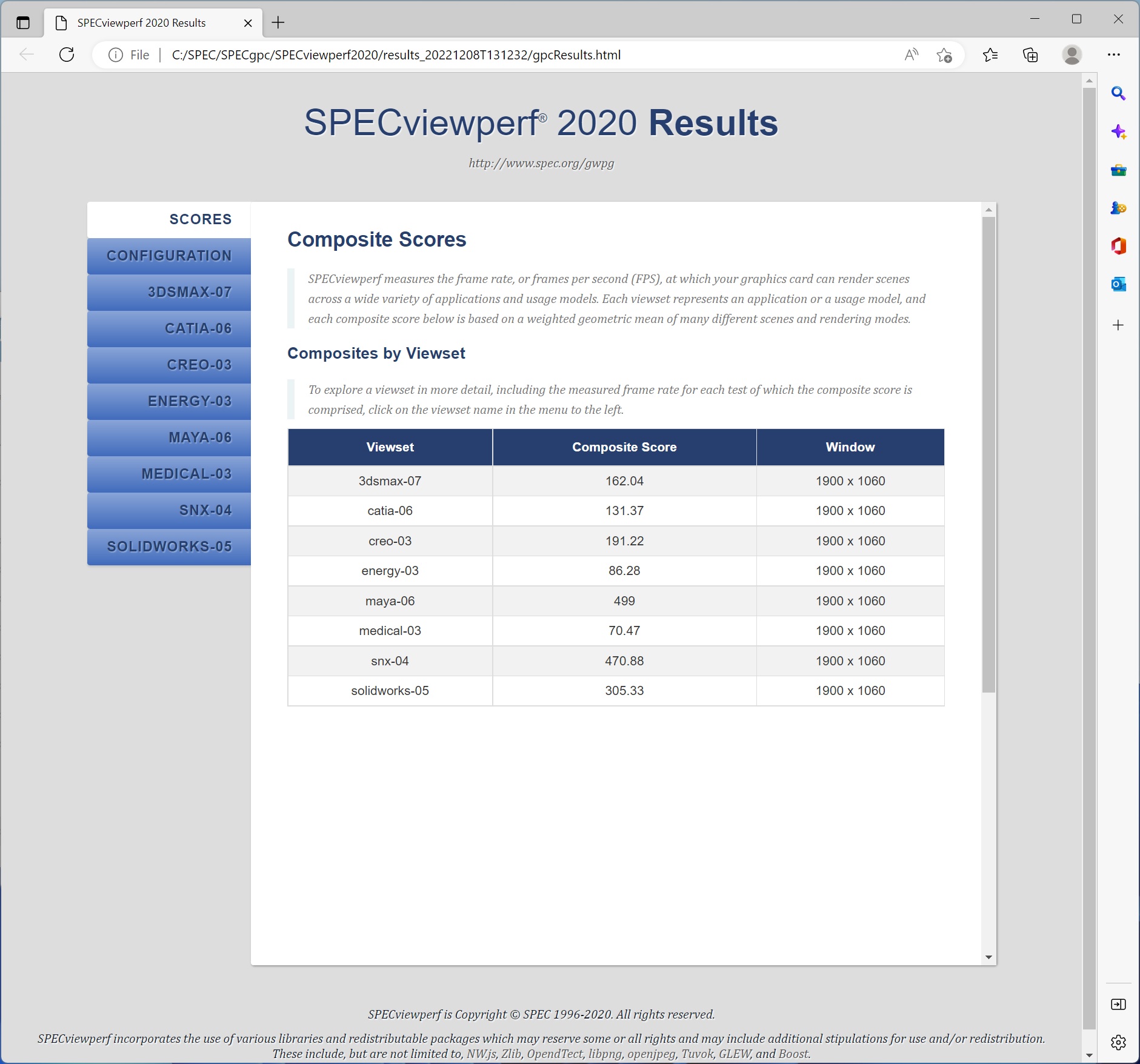The image size is (1140, 1064).
Task: Open the Games sidebar icon
Action: pyautogui.click(x=1118, y=208)
